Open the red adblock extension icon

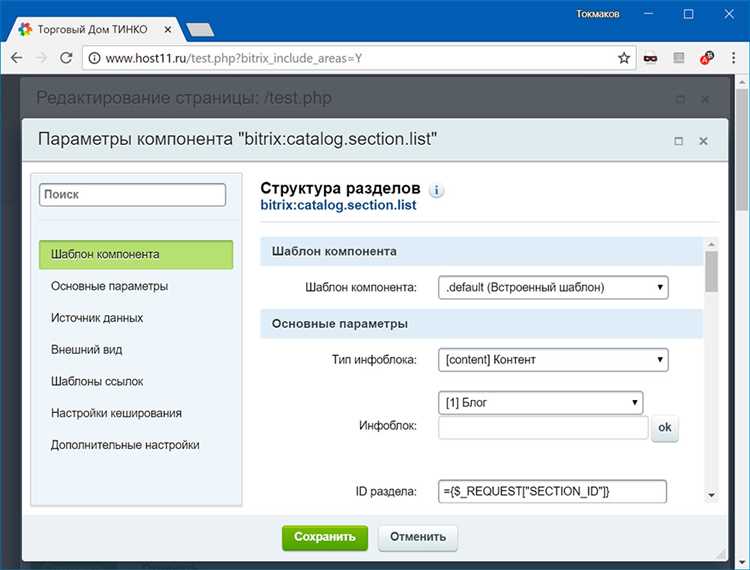click(706, 58)
